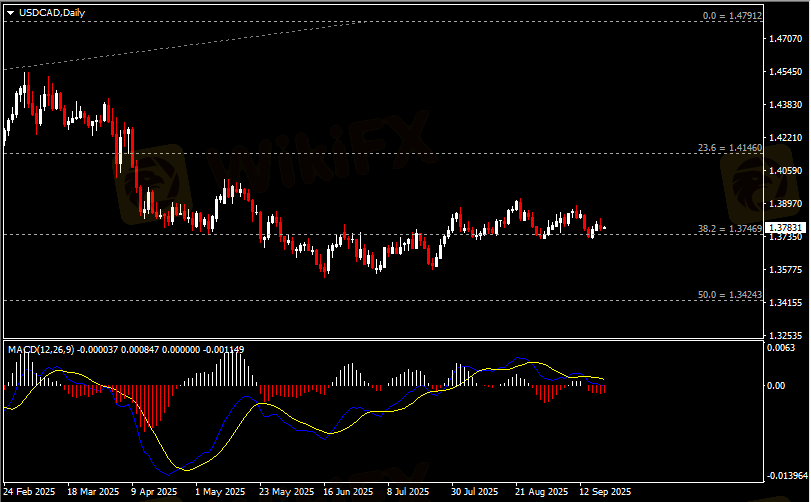Click the 1 May 2025 date label
The image size is (811, 502).
pyautogui.click(x=220, y=492)
